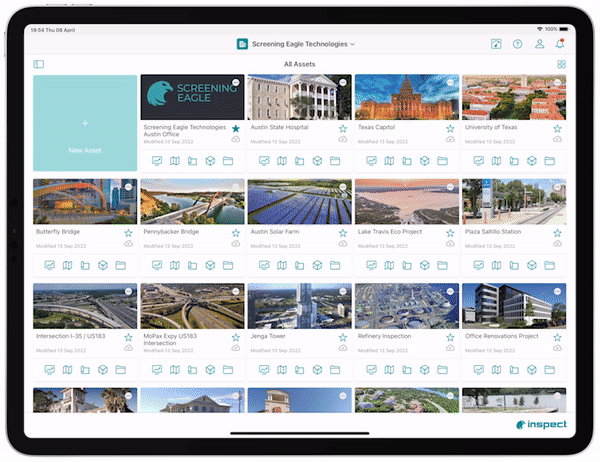Click the All Assets heading
The image size is (600, 462).
(300, 64)
